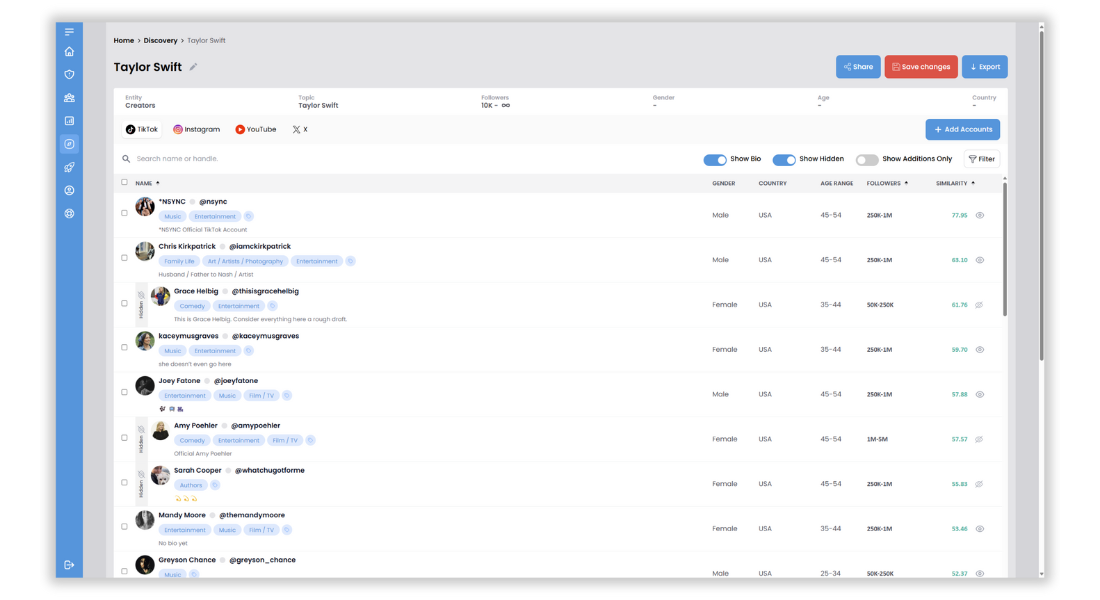Image resolution: width=1100 pixels, height=600 pixels.
Task: Open the Followers 10K range filter
Action: (x=495, y=102)
